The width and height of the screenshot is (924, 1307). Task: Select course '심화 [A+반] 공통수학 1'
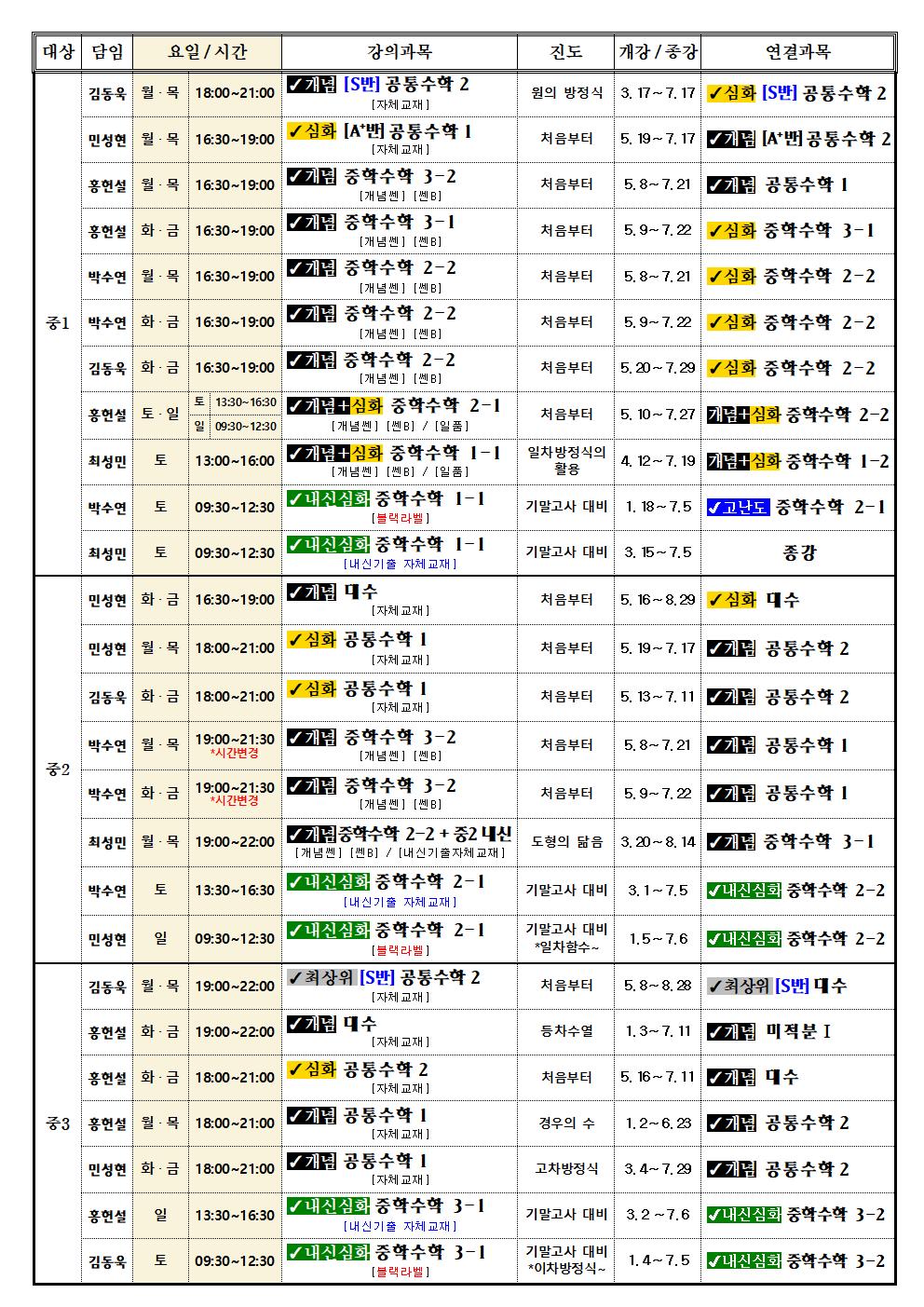point(400,139)
